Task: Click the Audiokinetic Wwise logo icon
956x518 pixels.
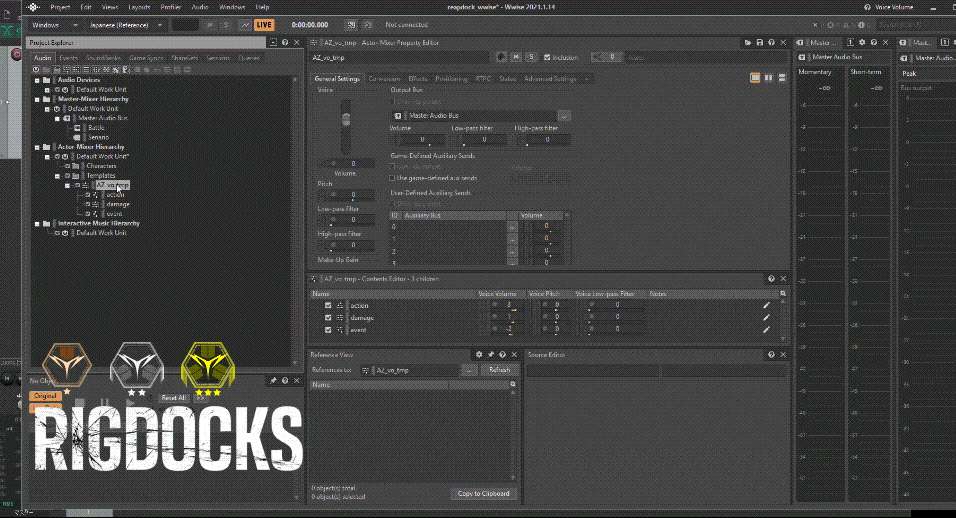Action: coord(33,7)
